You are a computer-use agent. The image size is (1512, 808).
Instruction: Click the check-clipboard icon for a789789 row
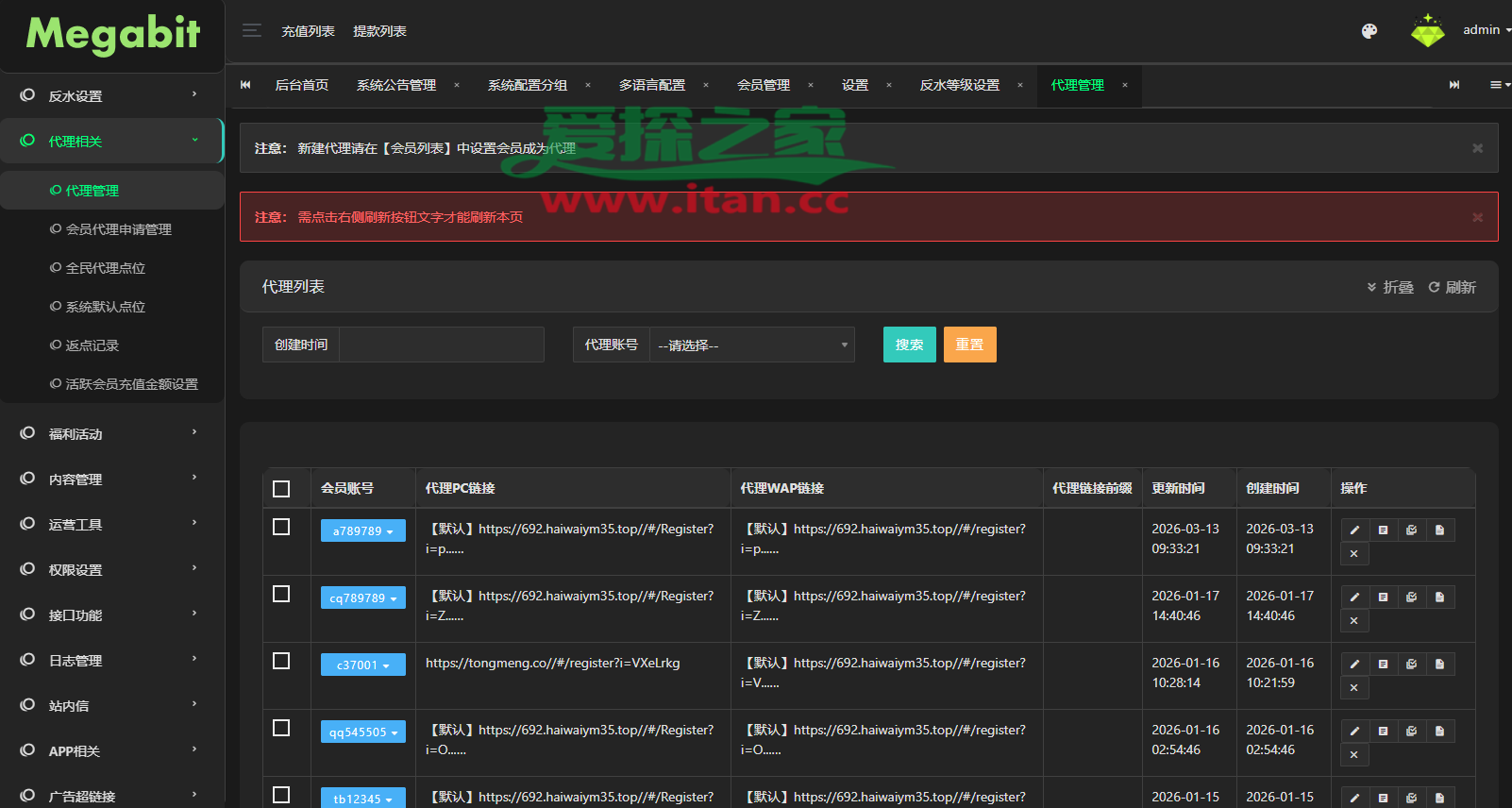point(1411,530)
